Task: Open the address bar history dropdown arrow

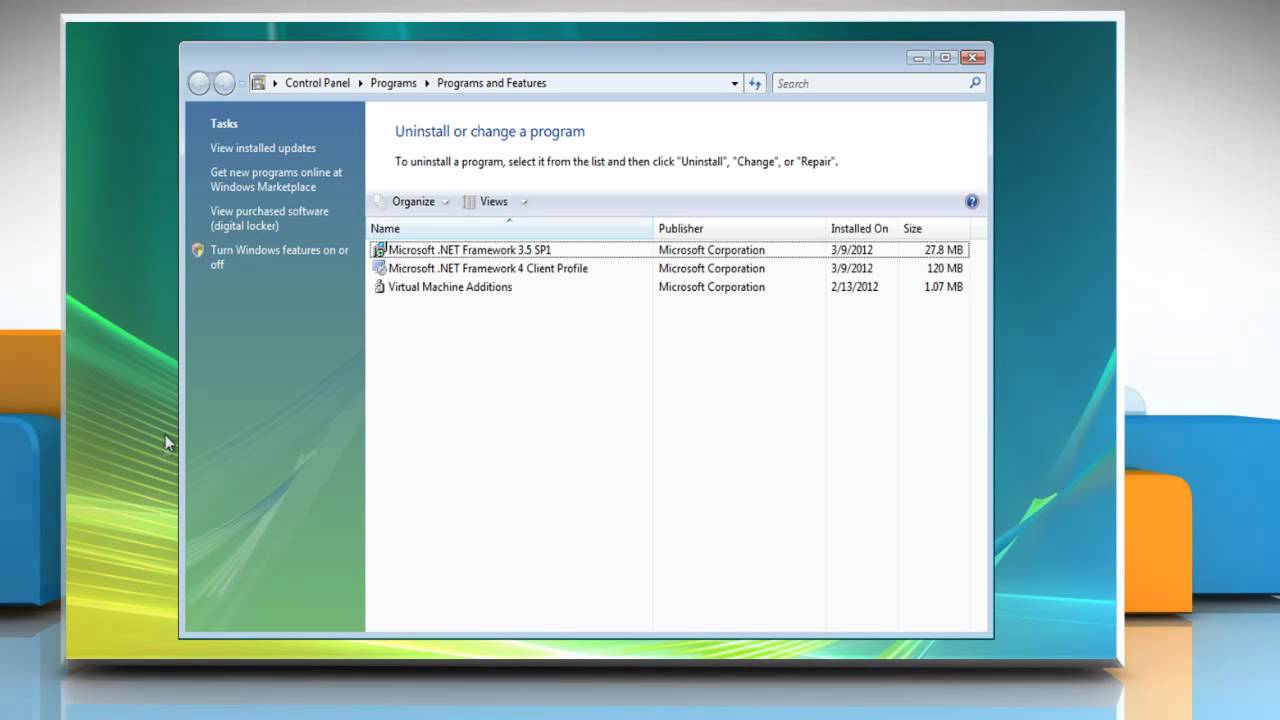Action: point(735,84)
